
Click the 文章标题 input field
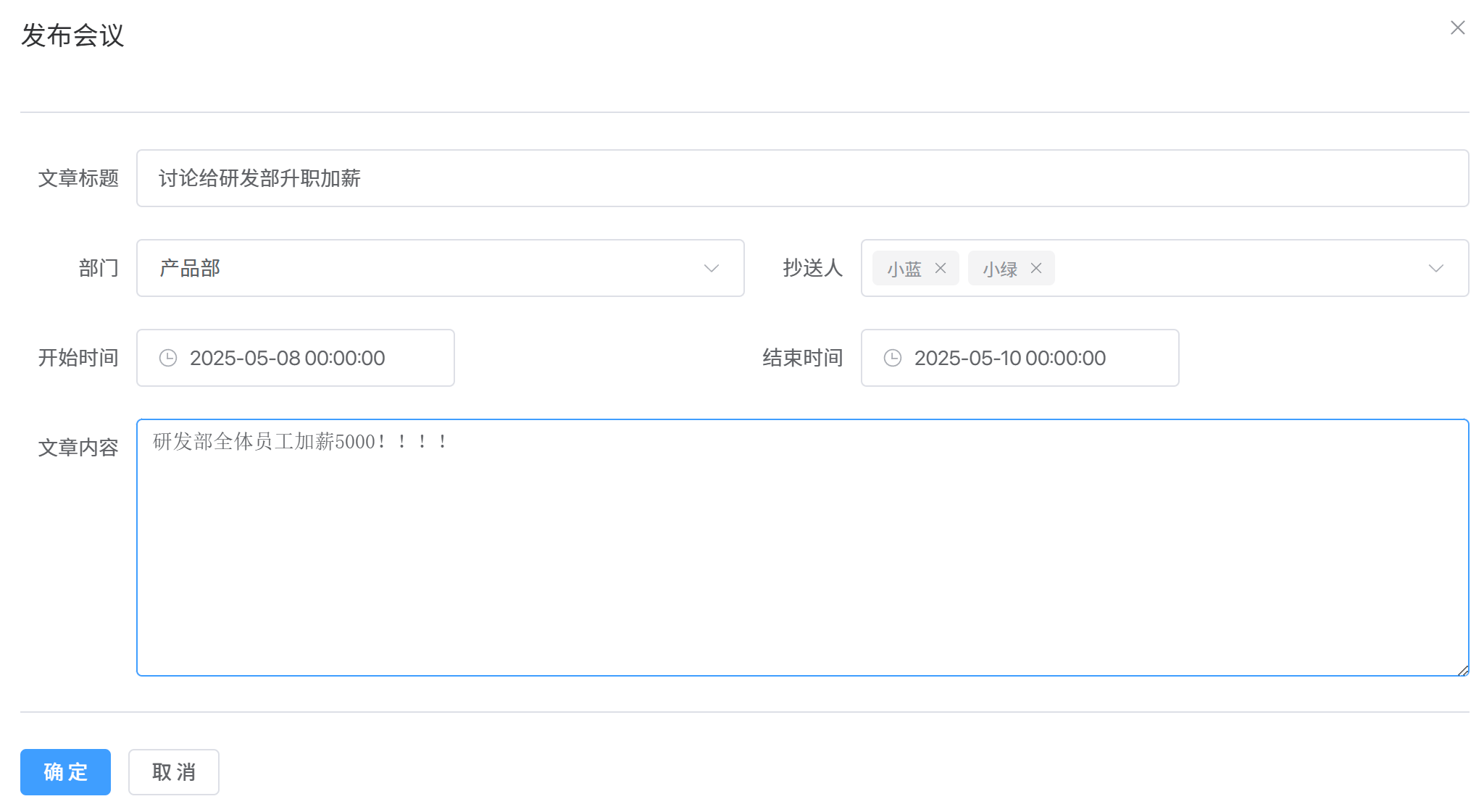tap(803, 178)
